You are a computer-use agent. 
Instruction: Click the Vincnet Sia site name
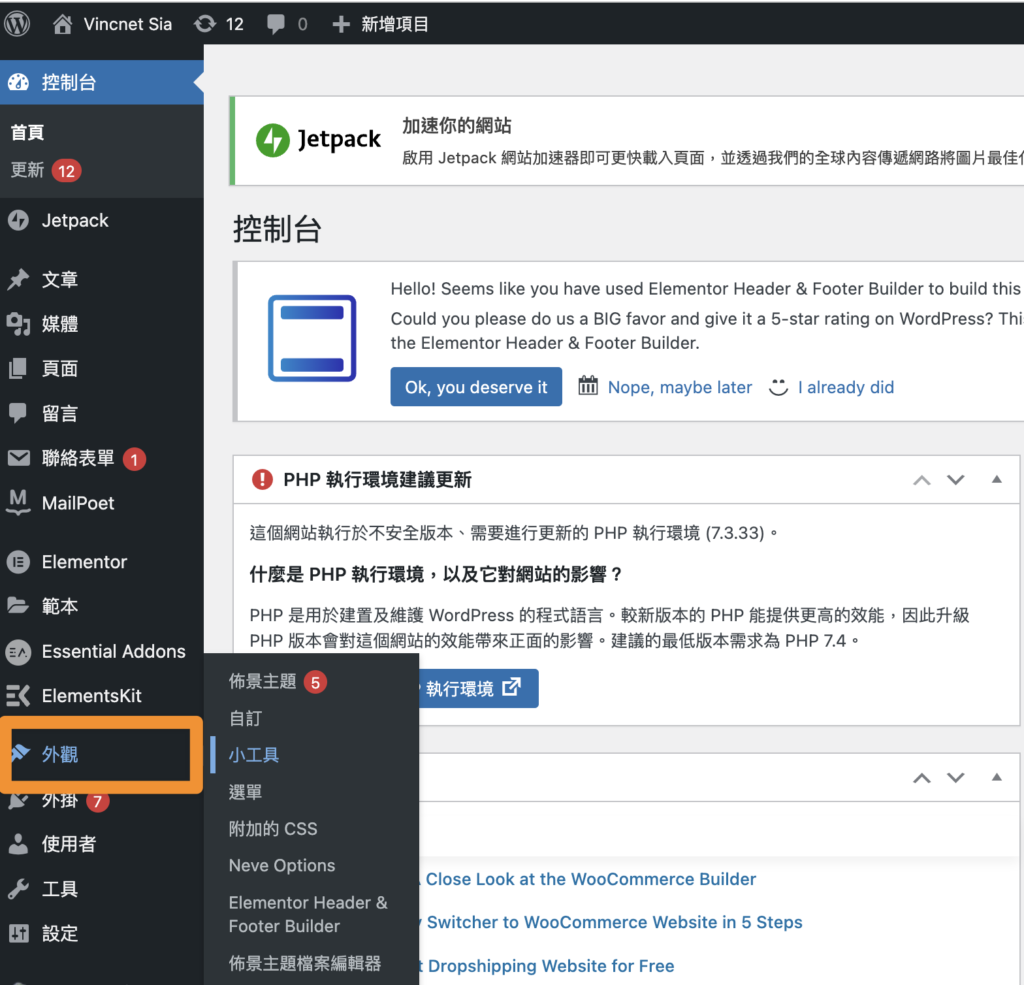point(127,24)
